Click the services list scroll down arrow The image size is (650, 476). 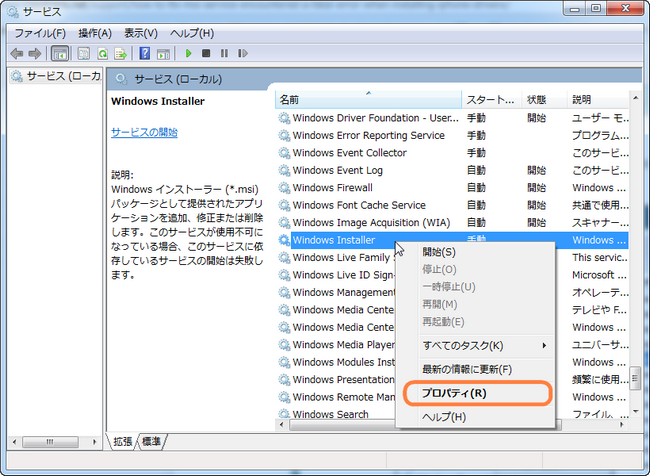coord(635,411)
